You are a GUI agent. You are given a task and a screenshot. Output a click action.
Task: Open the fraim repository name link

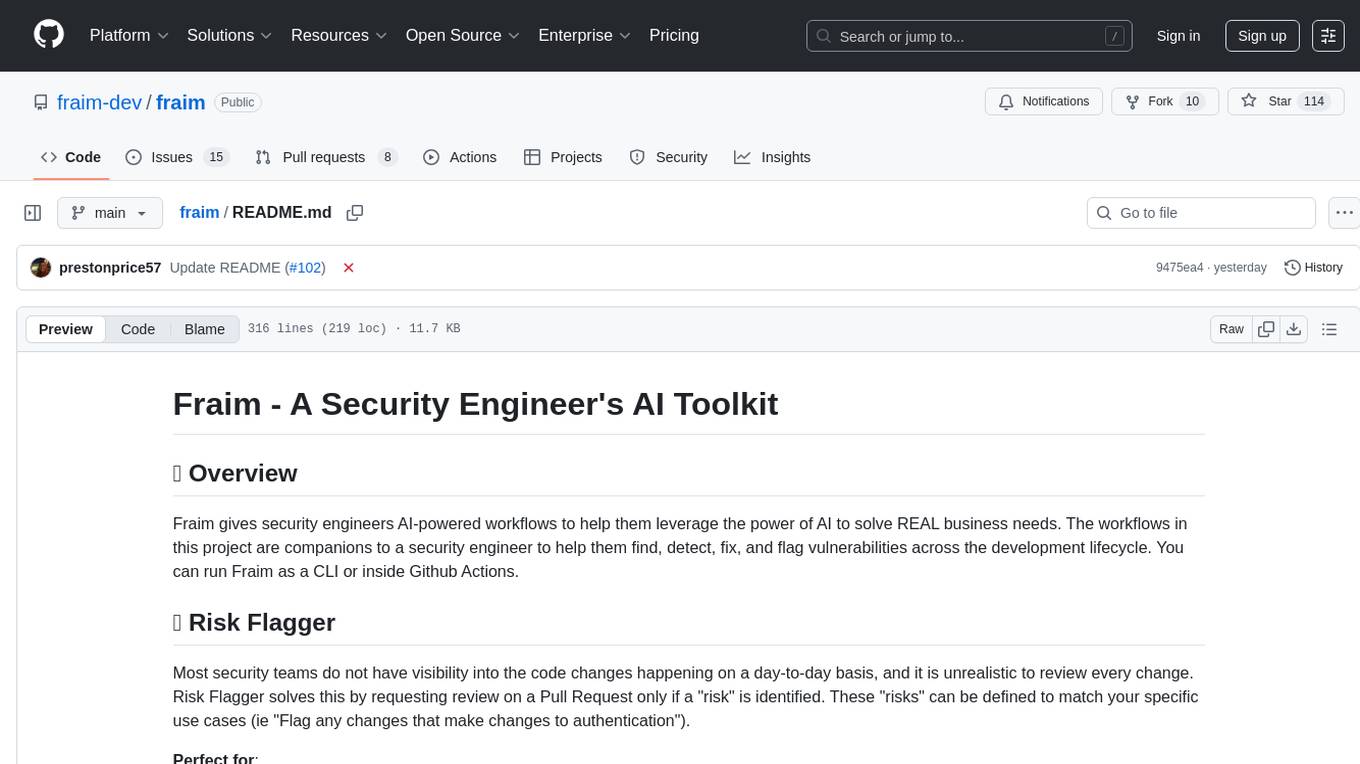pos(181,102)
